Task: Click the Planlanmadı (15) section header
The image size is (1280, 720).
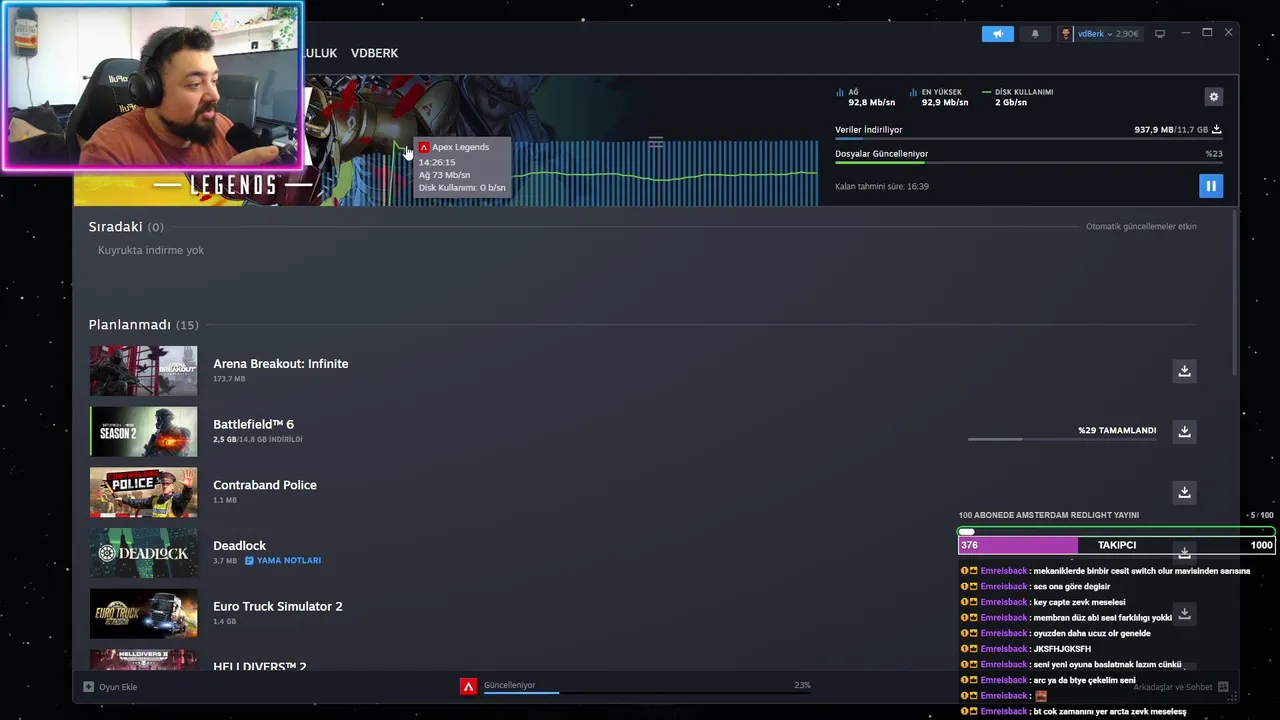Action: [143, 325]
